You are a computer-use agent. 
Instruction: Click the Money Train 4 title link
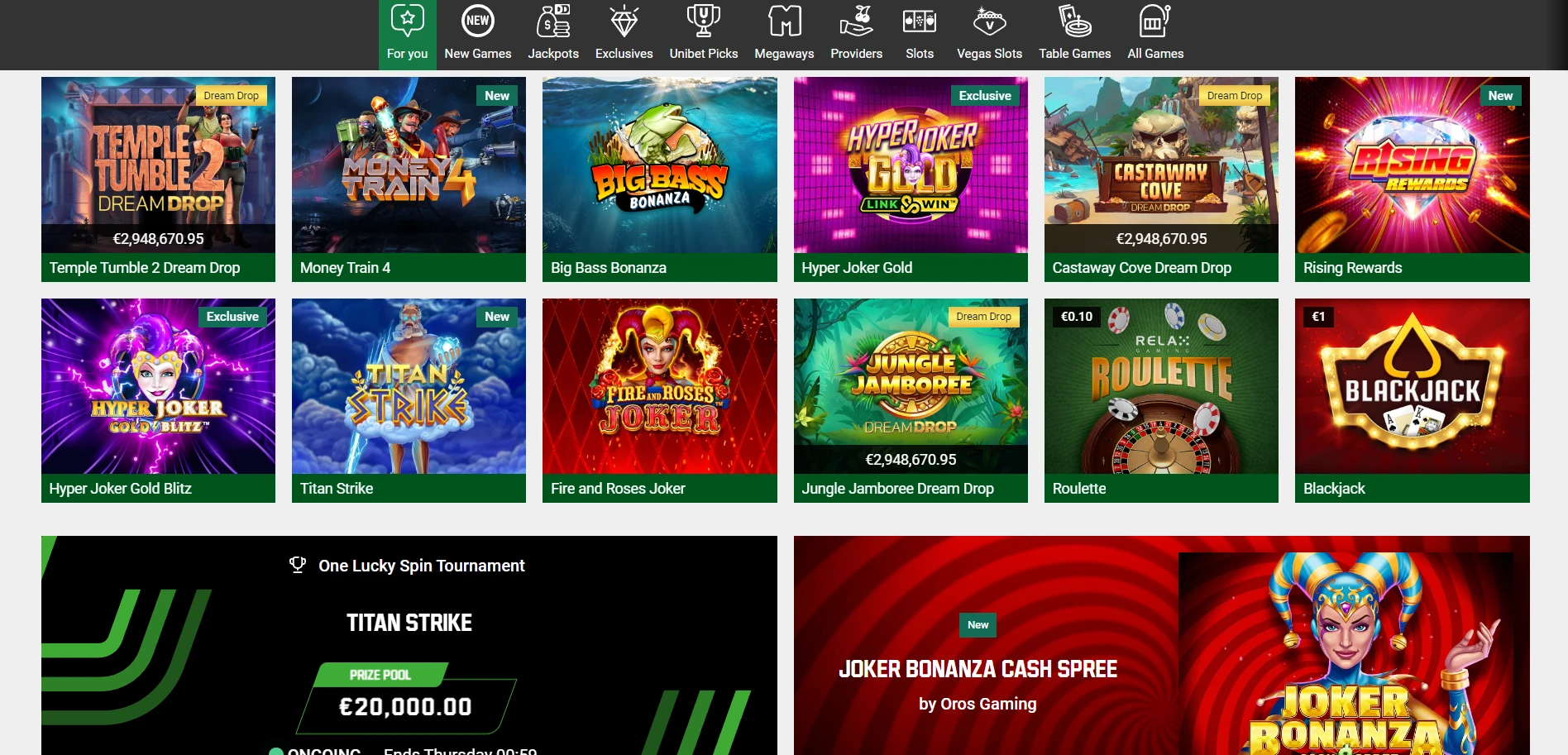(x=345, y=268)
